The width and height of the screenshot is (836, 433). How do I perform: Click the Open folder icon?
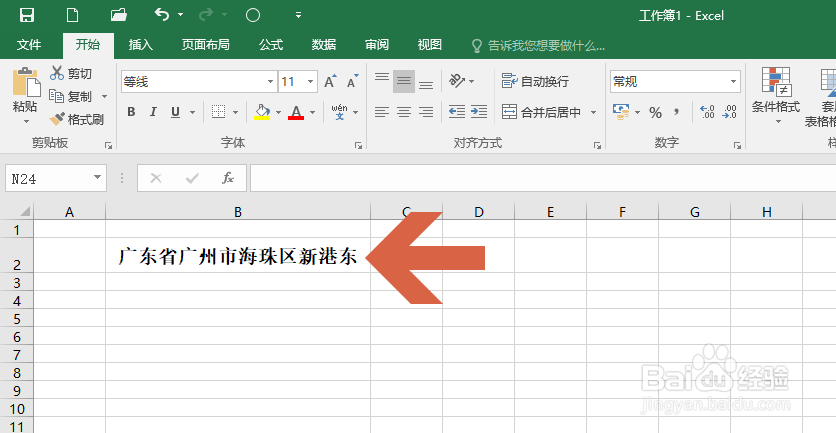coord(118,15)
